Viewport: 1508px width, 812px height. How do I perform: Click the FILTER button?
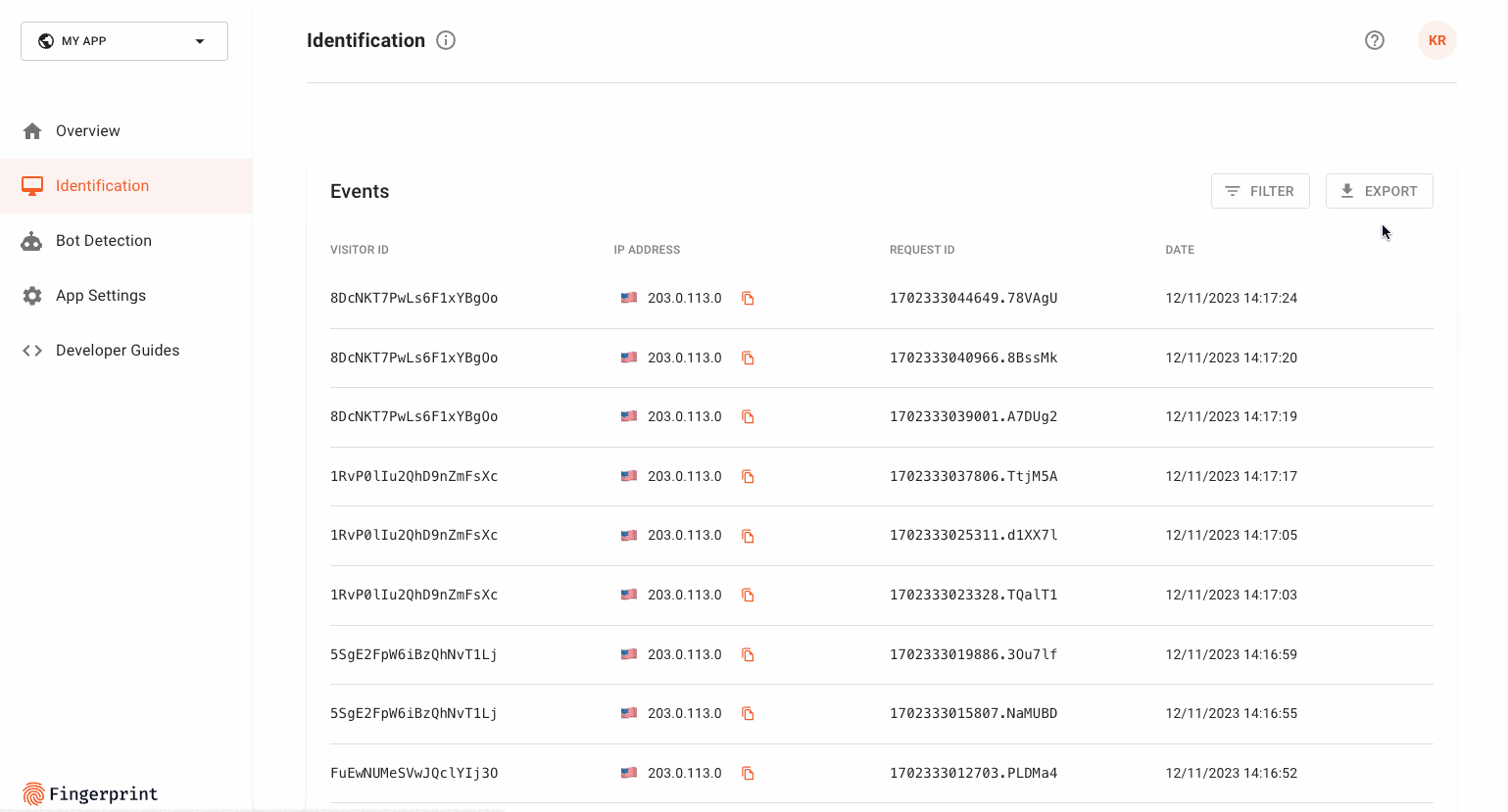click(x=1259, y=191)
